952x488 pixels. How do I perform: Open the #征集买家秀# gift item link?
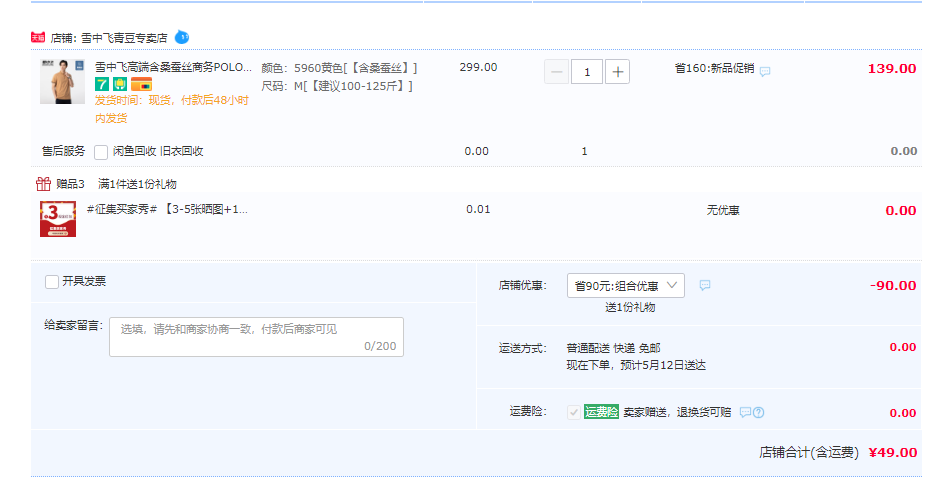(x=167, y=209)
